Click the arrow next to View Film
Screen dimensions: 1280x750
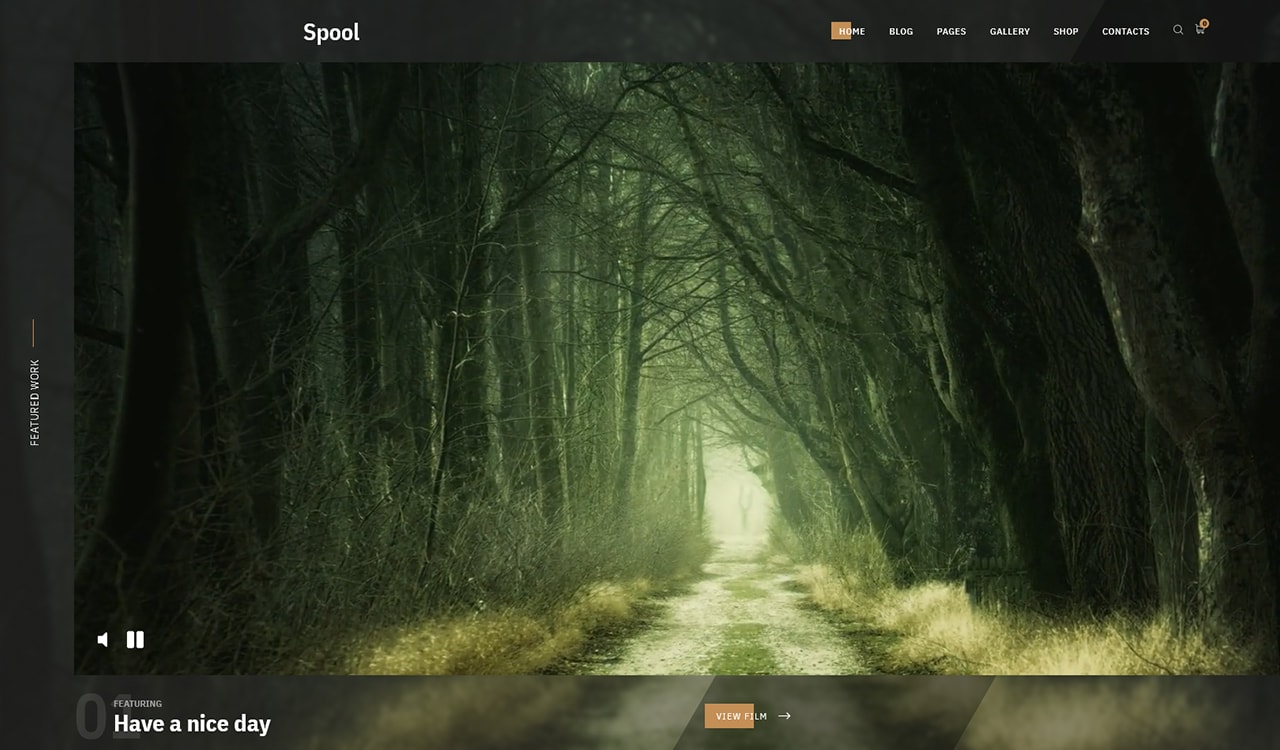pos(784,716)
